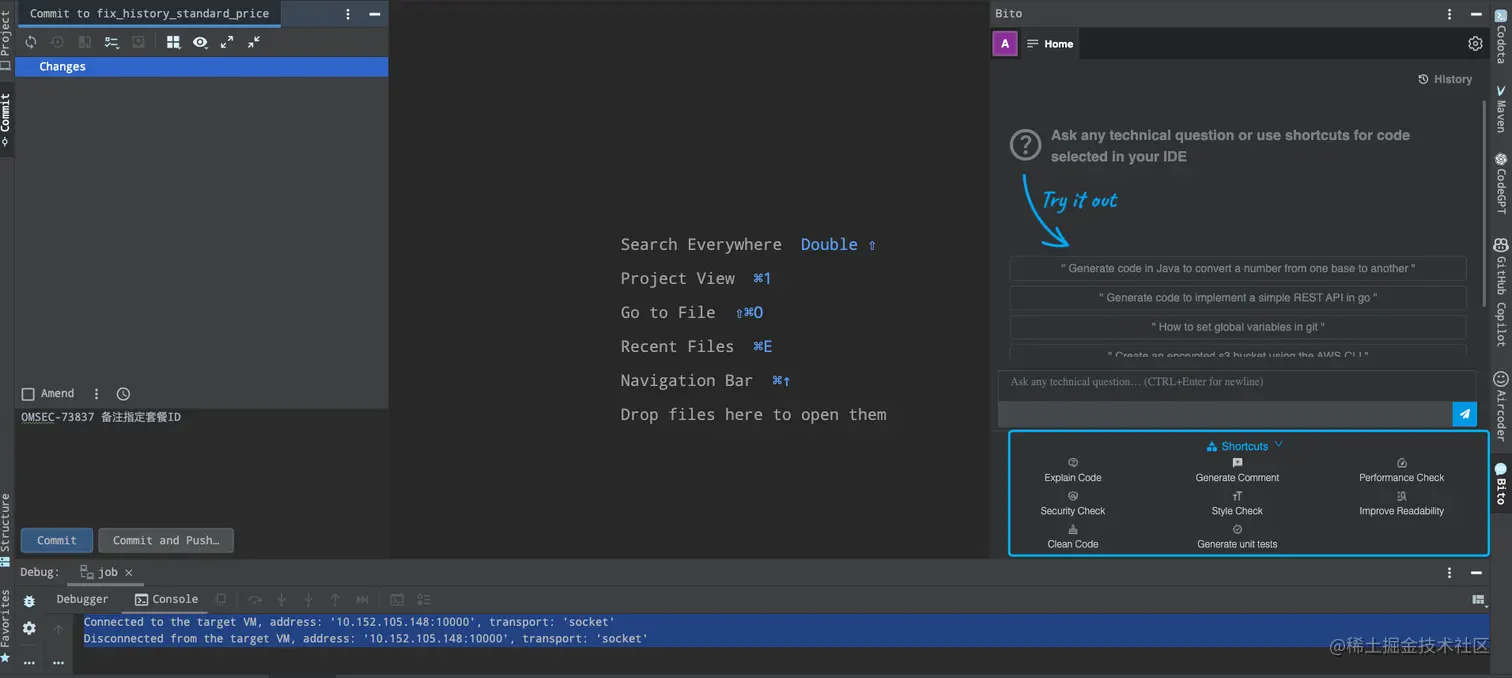Click the Run to Cursor icon
The height and width of the screenshot is (678, 1512).
pos(362,600)
